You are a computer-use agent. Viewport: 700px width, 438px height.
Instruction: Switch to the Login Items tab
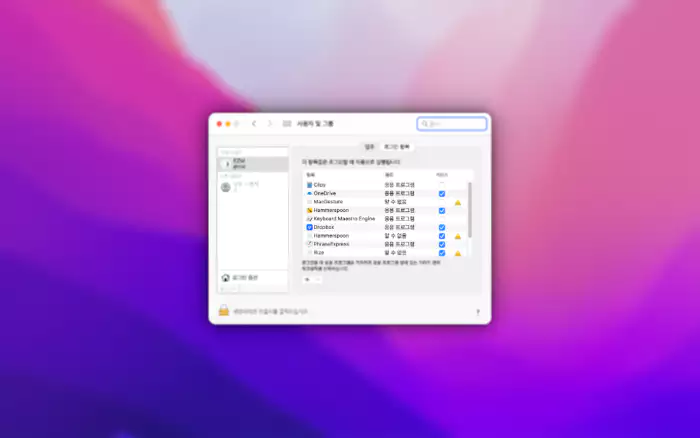[x=396, y=147]
